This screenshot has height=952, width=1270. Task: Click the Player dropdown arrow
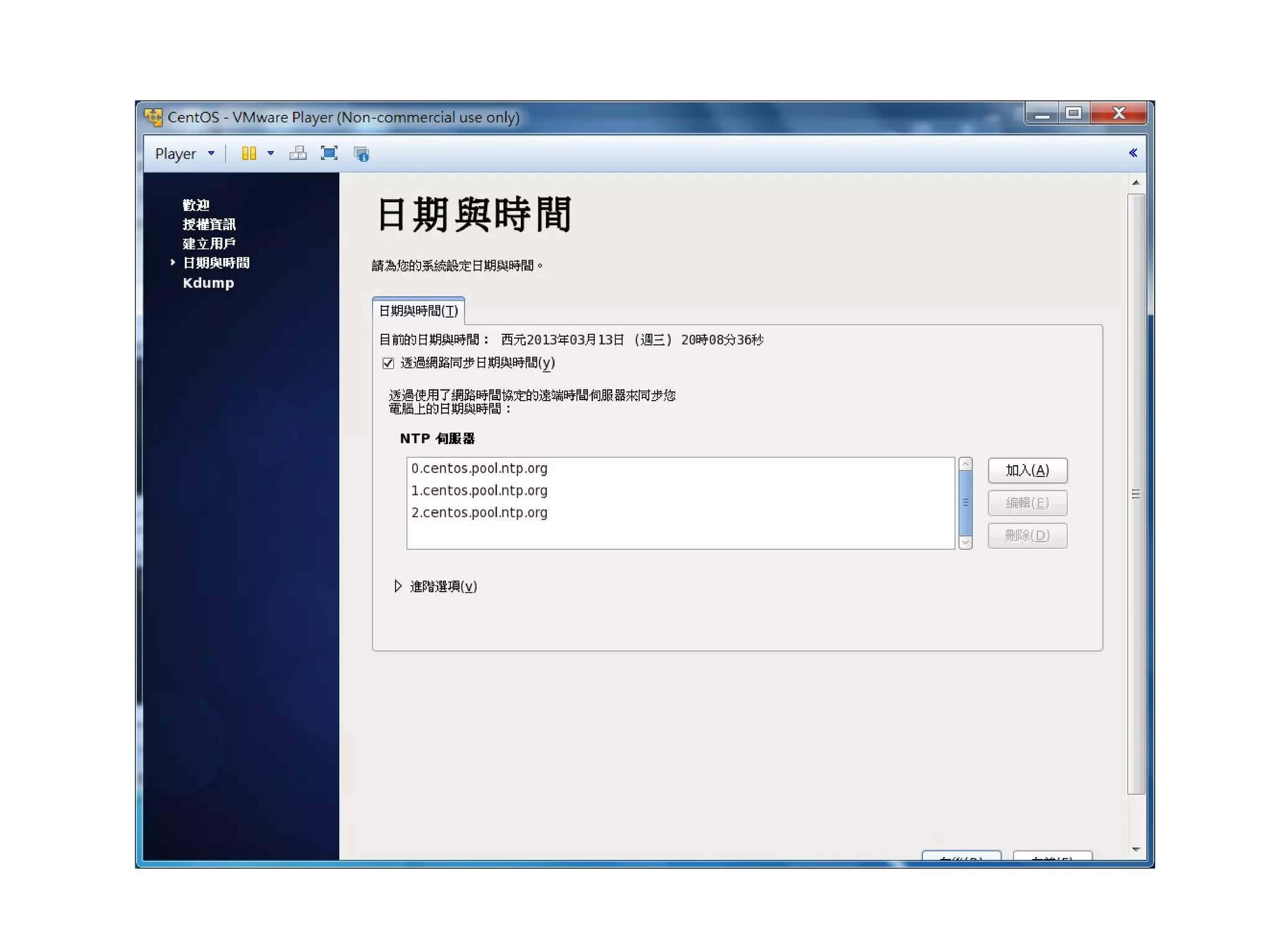point(211,153)
